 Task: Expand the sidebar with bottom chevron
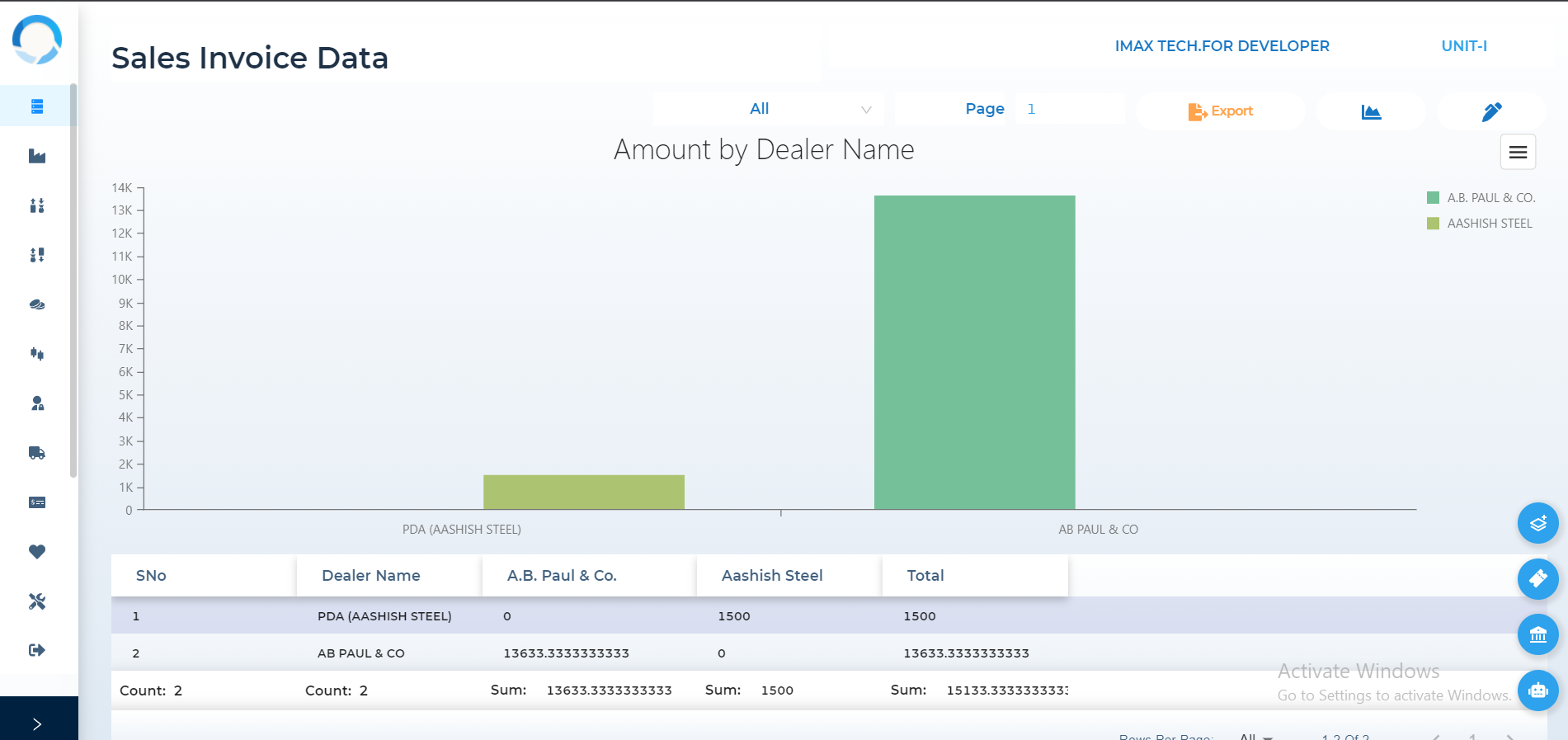point(37,724)
